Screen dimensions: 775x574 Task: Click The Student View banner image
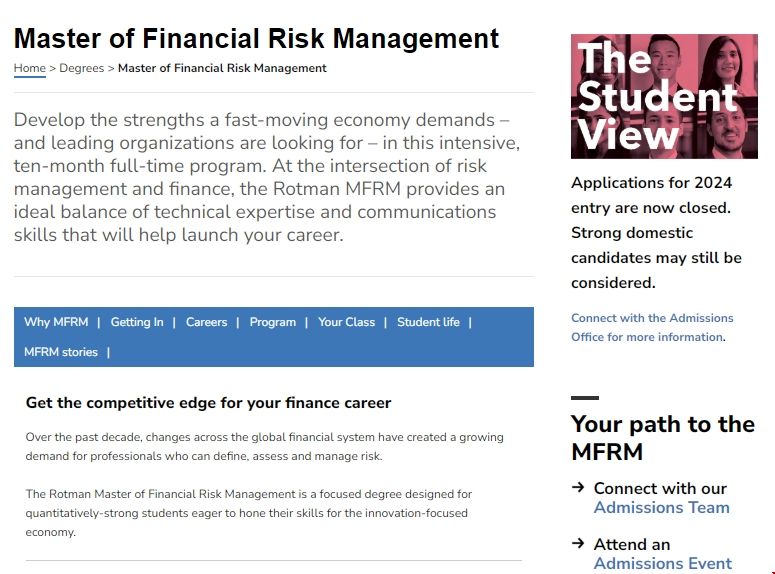pyautogui.click(x=664, y=97)
